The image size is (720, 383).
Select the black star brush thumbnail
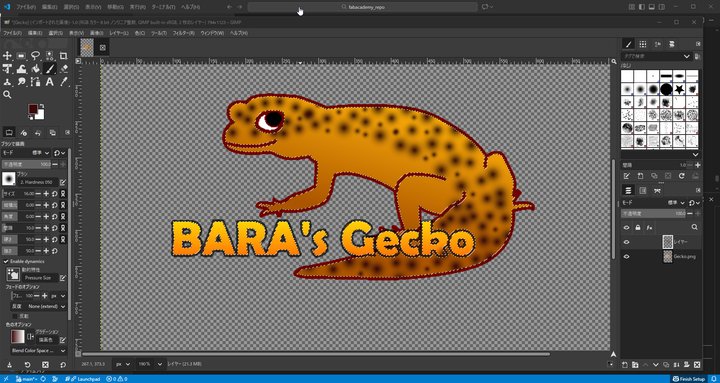679,89
